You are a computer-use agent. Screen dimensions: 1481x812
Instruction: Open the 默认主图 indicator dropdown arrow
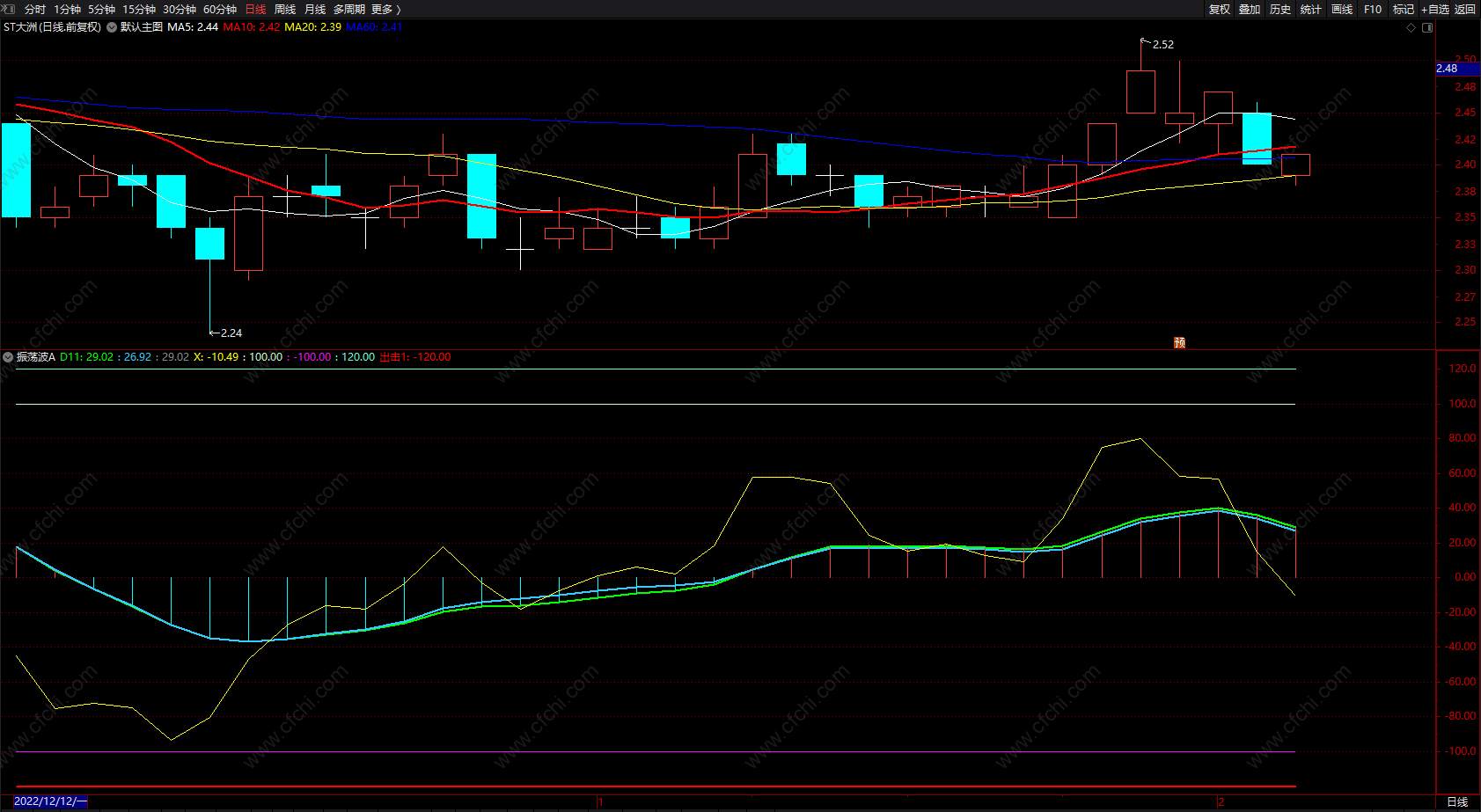(x=112, y=27)
